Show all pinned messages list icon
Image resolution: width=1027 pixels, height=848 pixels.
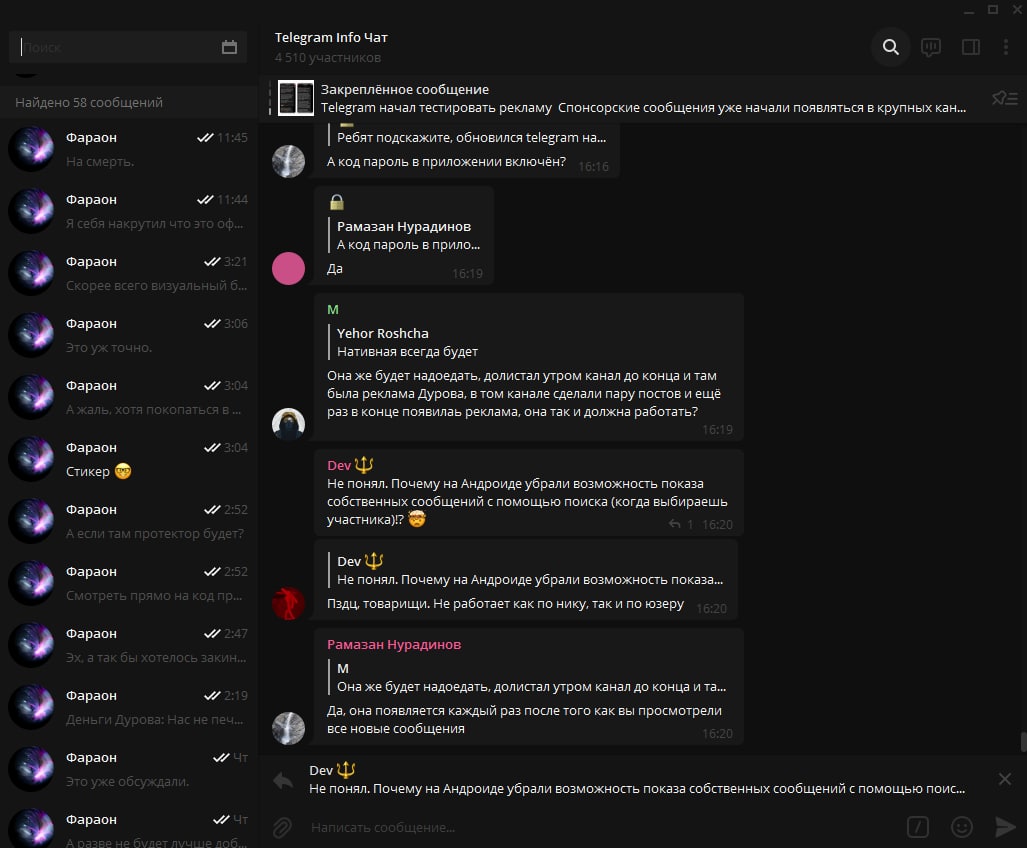pyautogui.click(x=1004, y=98)
